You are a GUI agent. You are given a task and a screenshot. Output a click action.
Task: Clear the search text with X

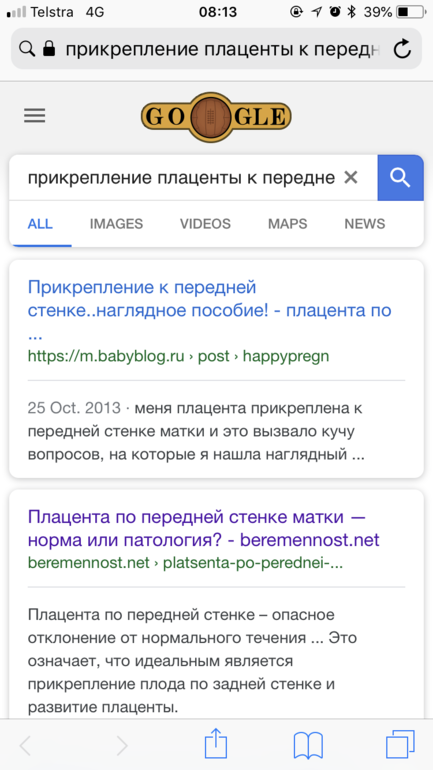coord(351,177)
